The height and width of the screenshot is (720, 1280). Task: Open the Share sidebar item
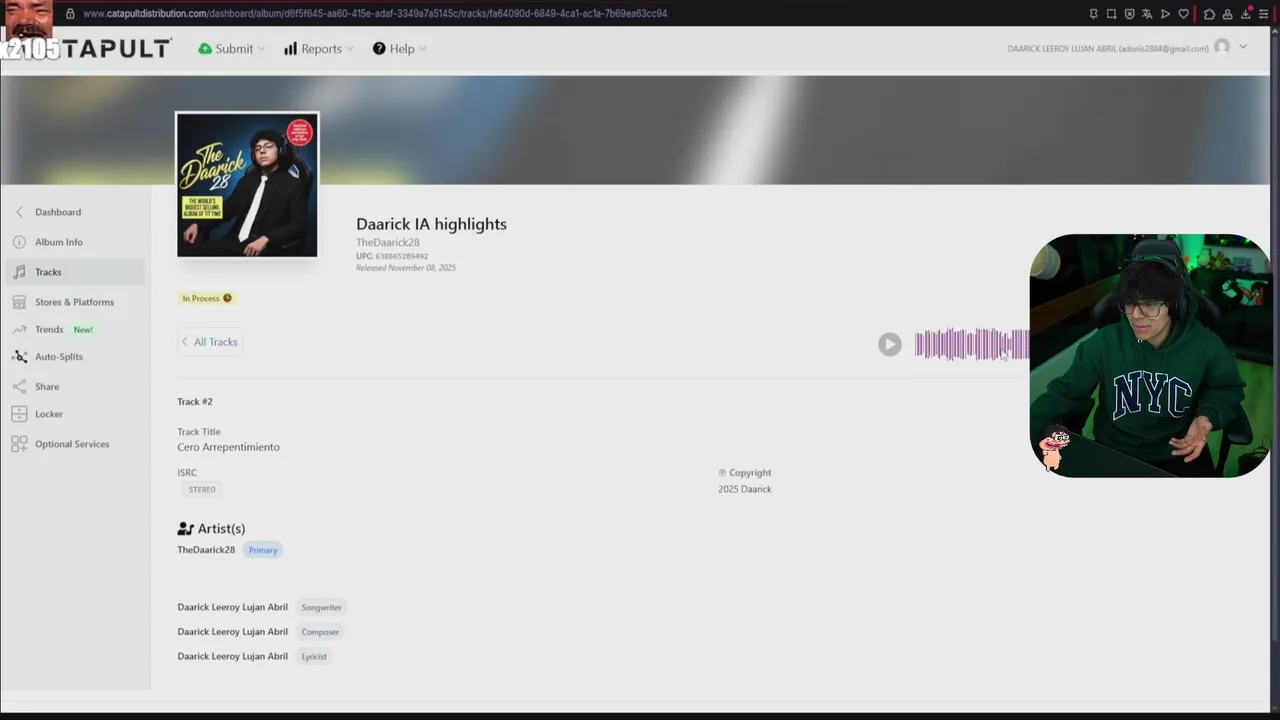pyautogui.click(x=47, y=387)
